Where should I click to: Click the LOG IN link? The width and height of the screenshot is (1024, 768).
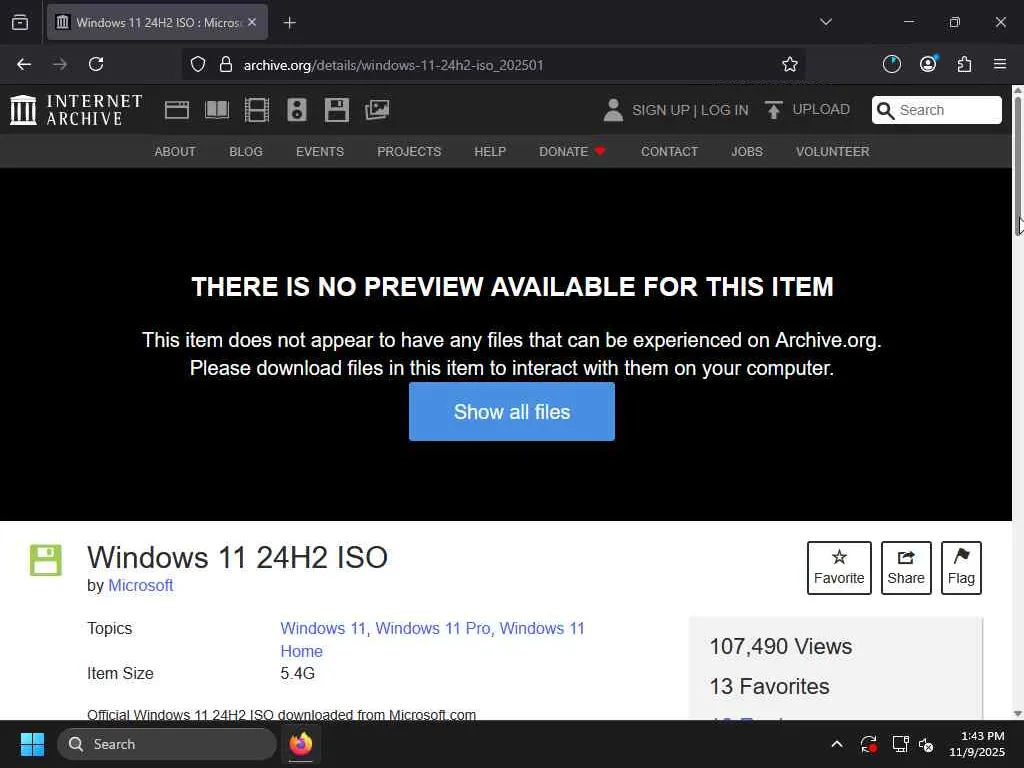724,110
